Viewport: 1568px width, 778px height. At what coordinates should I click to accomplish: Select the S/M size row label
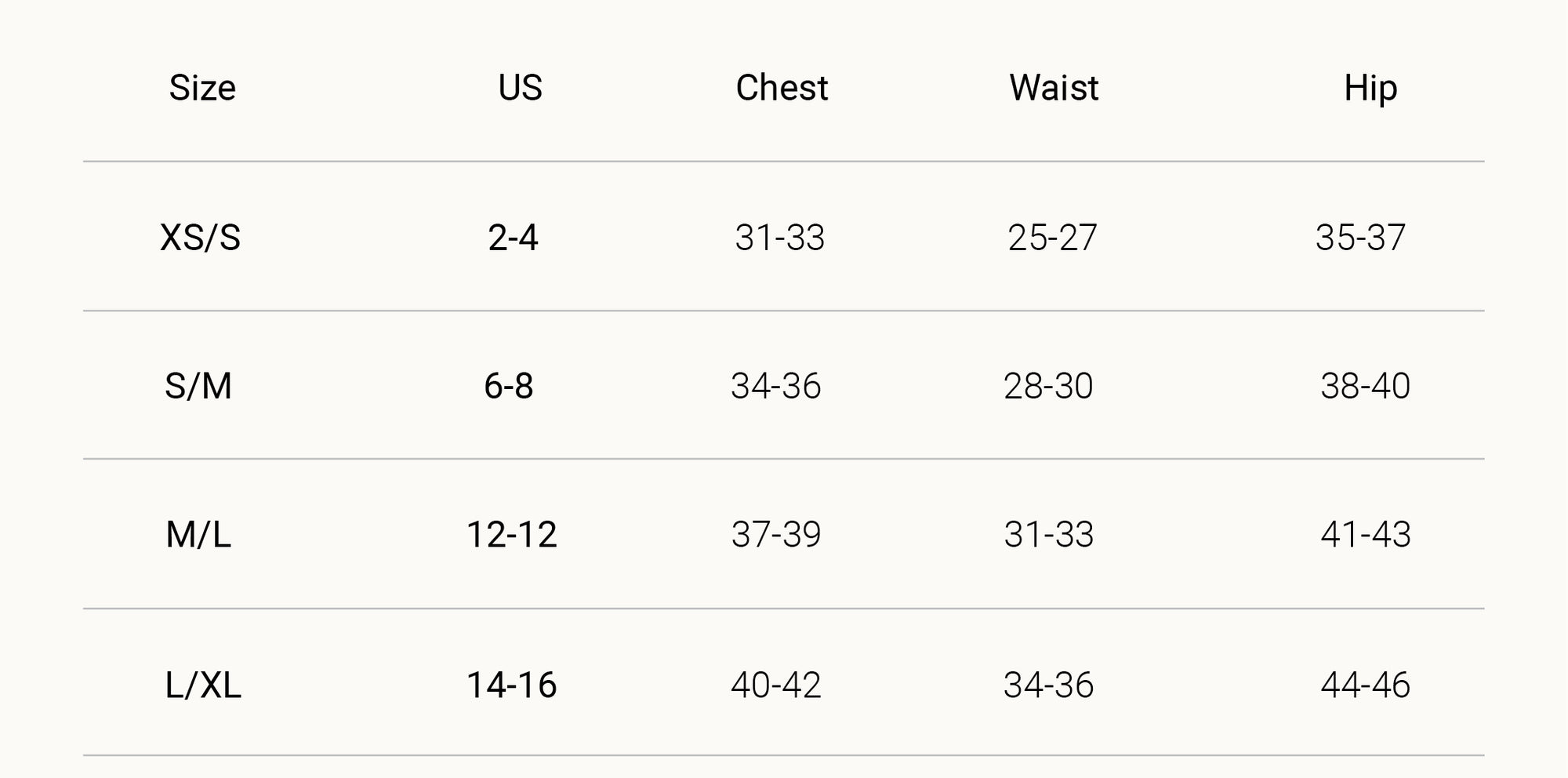(198, 386)
